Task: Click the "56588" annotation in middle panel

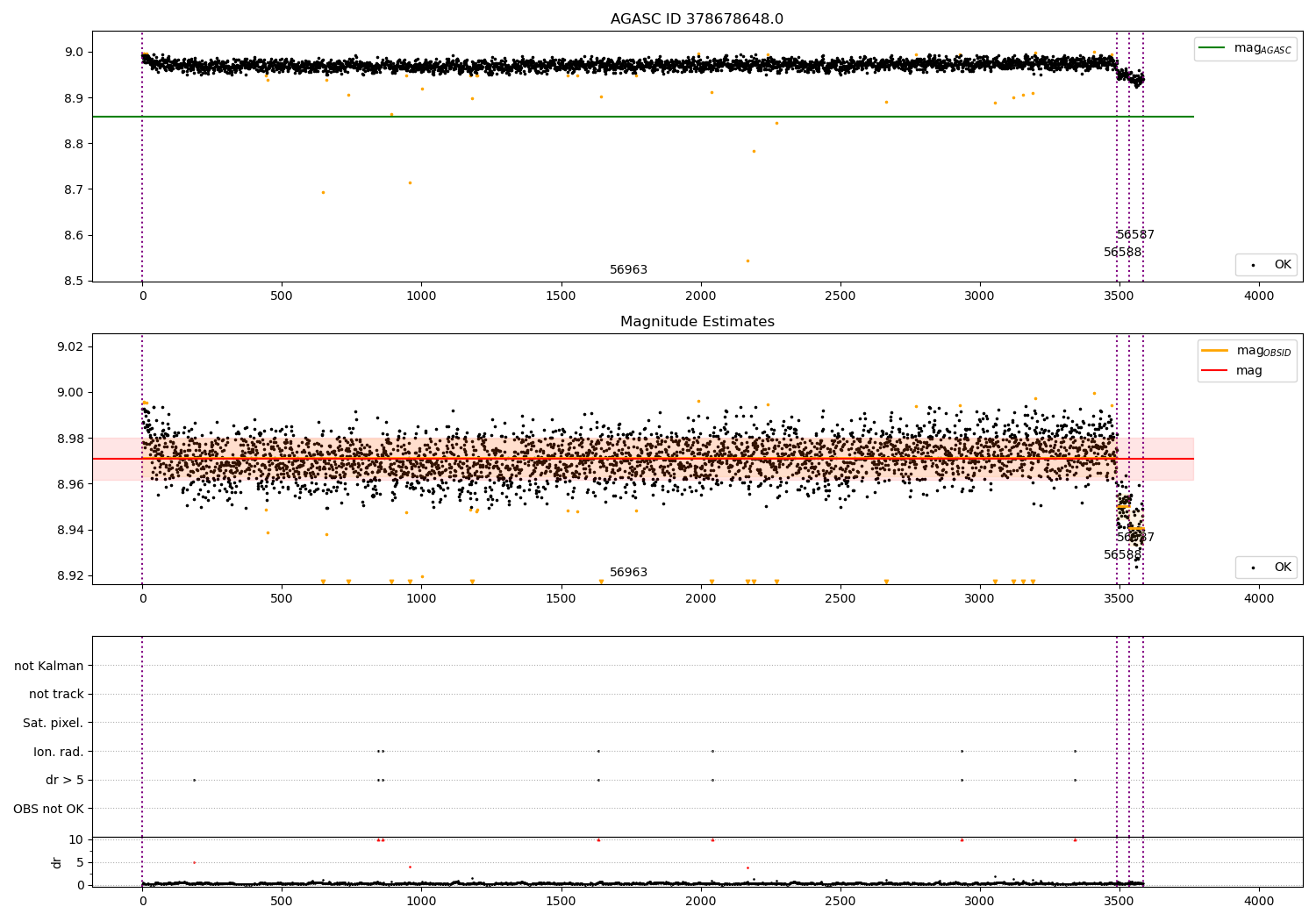Action: (1123, 555)
